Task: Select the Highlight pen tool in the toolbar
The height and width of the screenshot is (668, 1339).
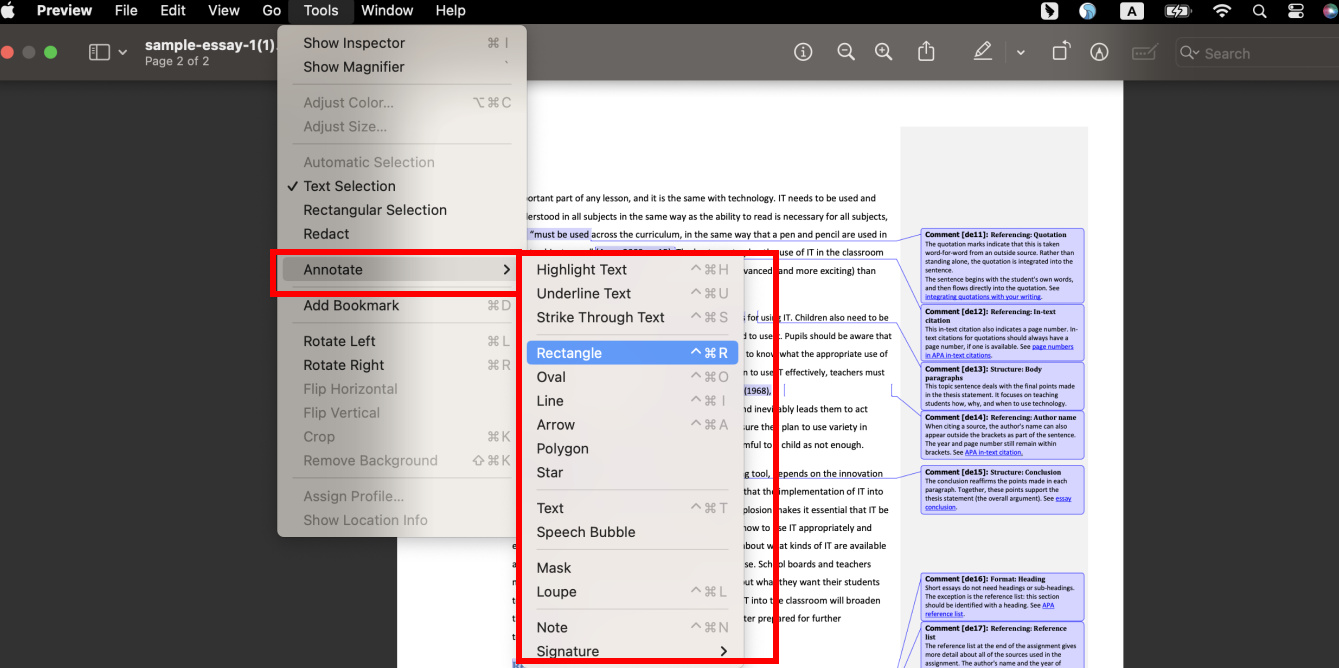Action: (983, 52)
